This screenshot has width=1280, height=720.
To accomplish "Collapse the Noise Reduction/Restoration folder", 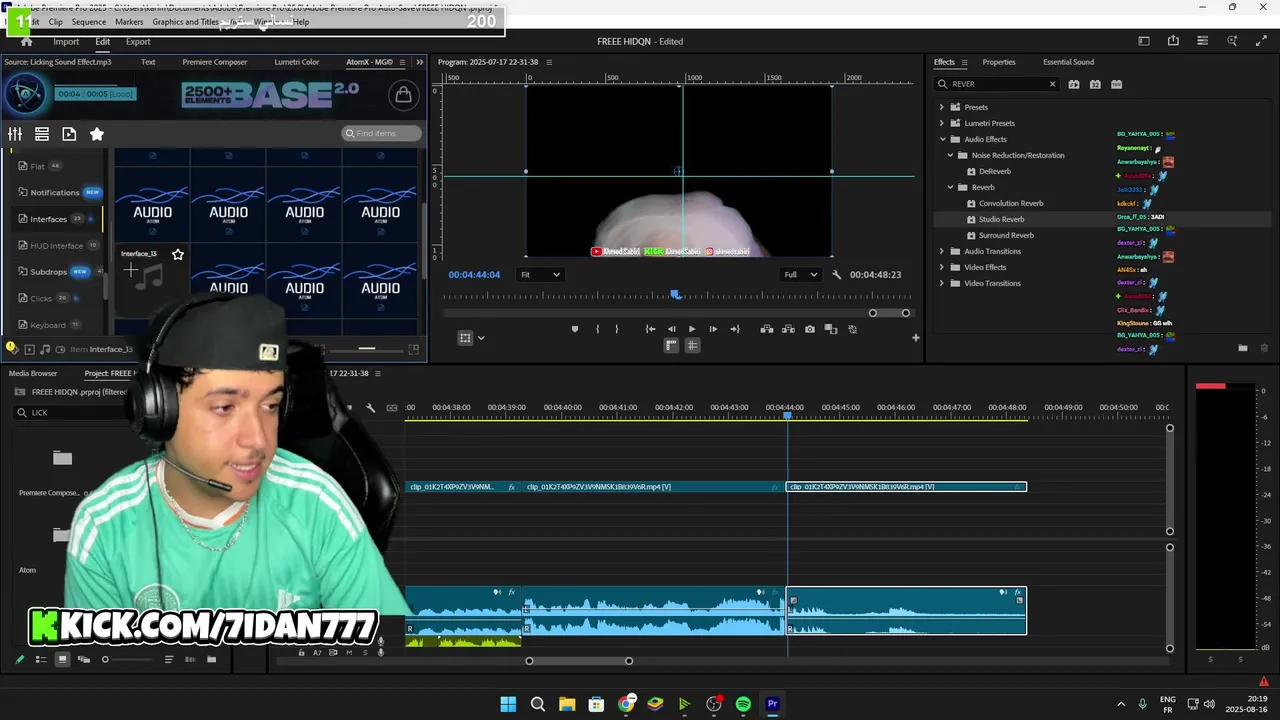I will (950, 155).
